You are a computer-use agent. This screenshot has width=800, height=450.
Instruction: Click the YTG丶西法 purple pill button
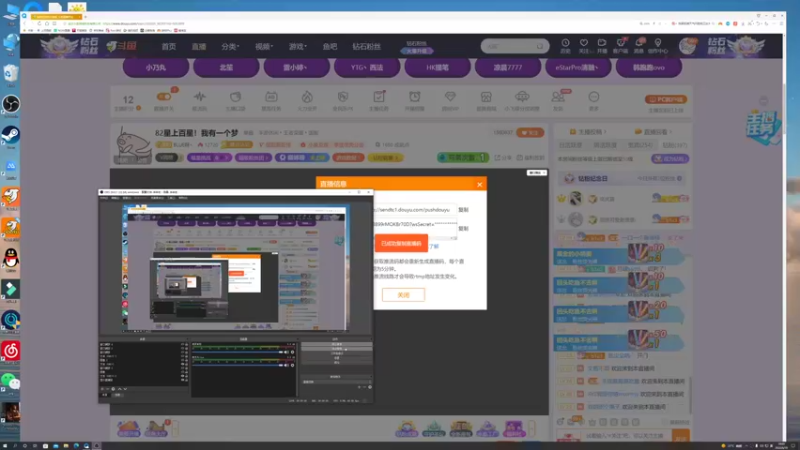367,67
